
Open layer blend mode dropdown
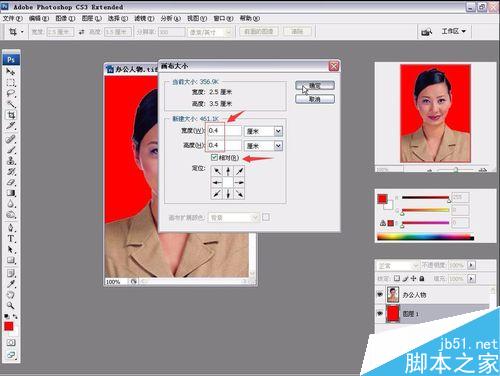[x=398, y=266]
